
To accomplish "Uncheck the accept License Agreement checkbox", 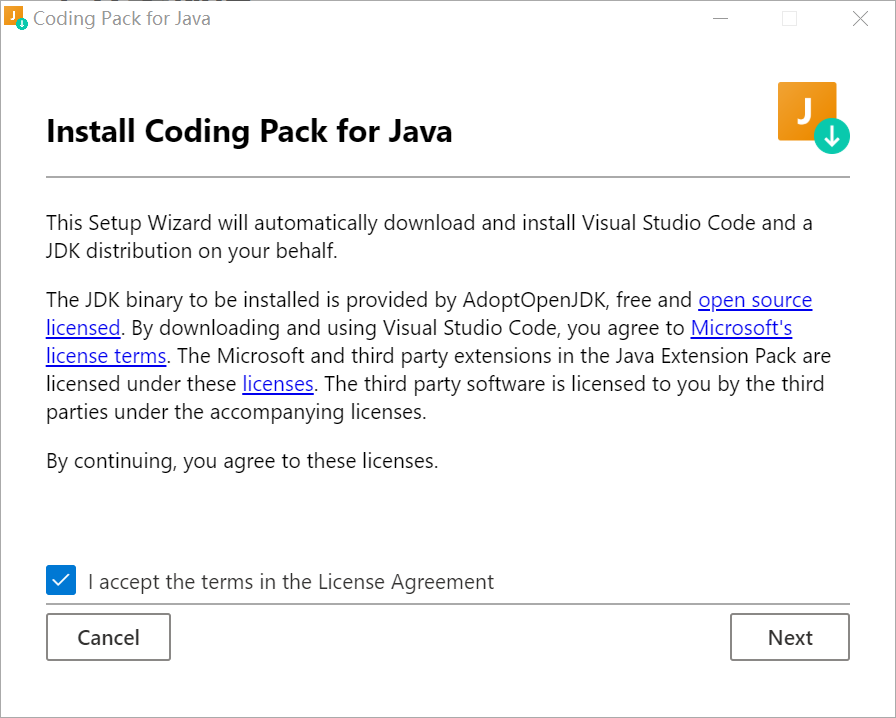I will 61,580.
